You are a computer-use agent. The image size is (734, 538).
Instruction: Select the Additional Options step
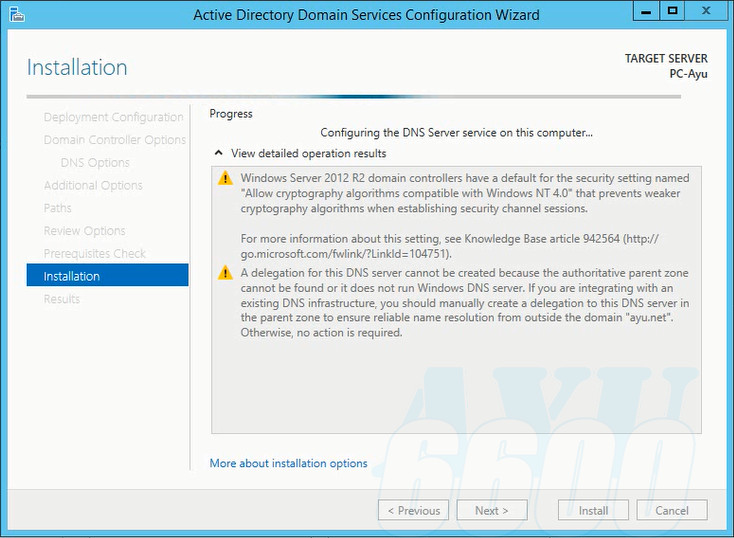coord(93,185)
